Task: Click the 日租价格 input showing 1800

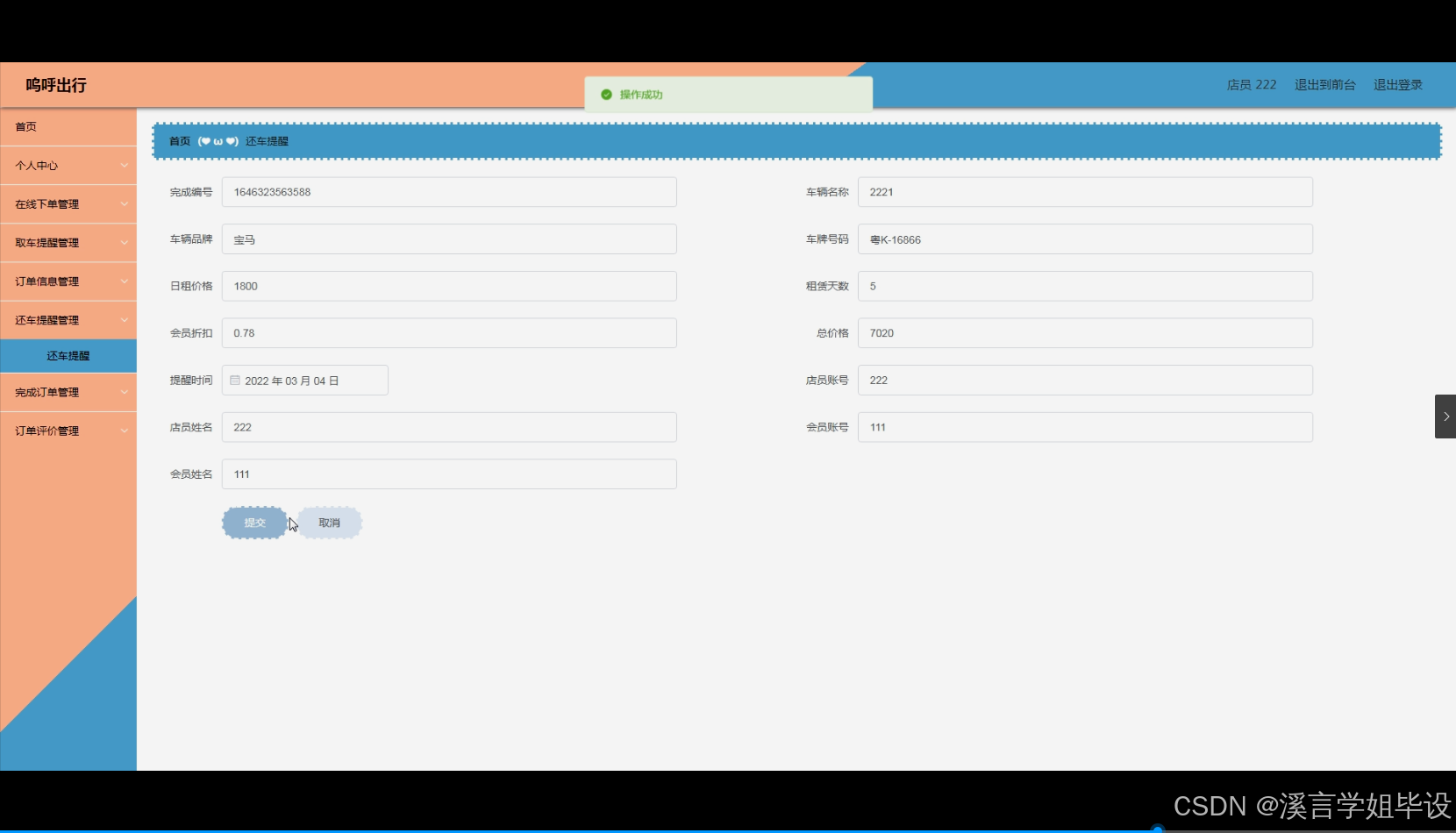Action: (449, 286)
